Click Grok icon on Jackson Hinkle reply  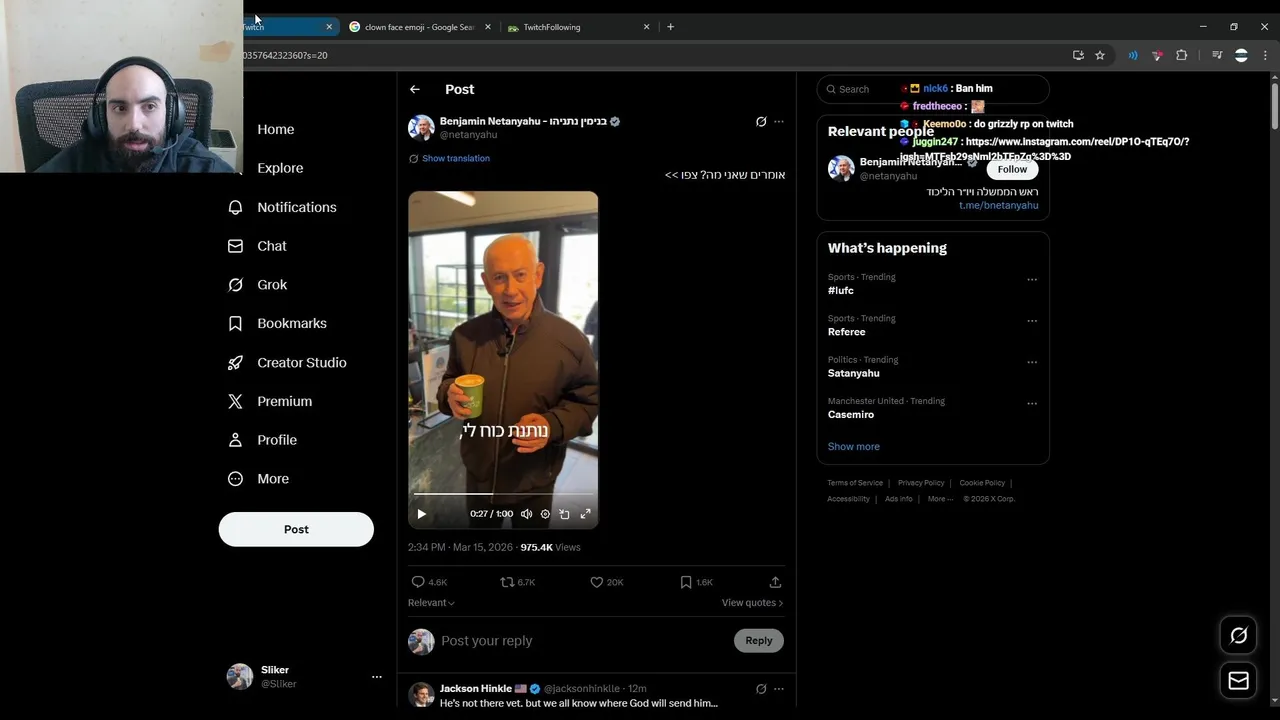coord(761,689)
